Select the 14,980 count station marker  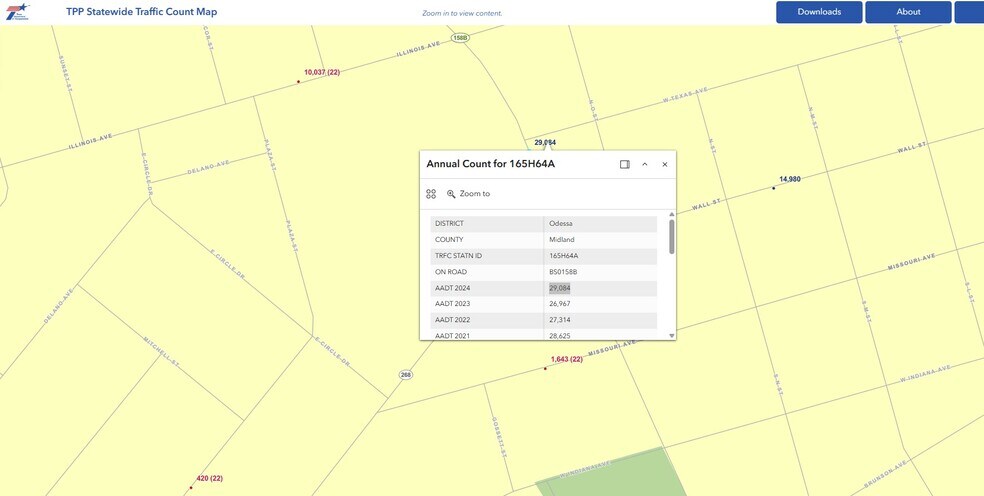point(773,188)
